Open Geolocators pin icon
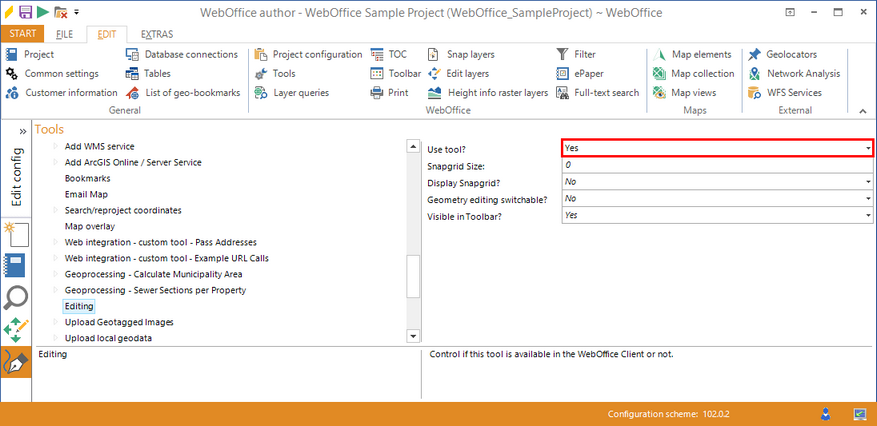The height and width of the screenshot is (426, 877). click(x=755, y=54)
